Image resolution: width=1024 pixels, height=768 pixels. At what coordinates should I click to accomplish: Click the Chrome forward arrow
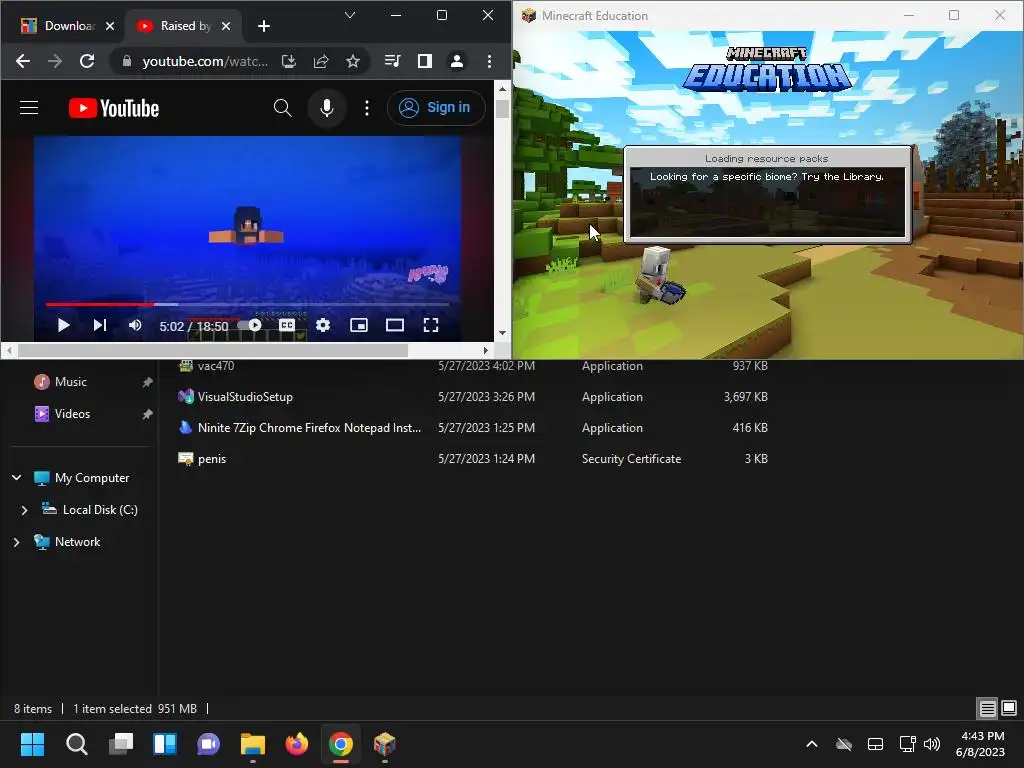(55, 61)
